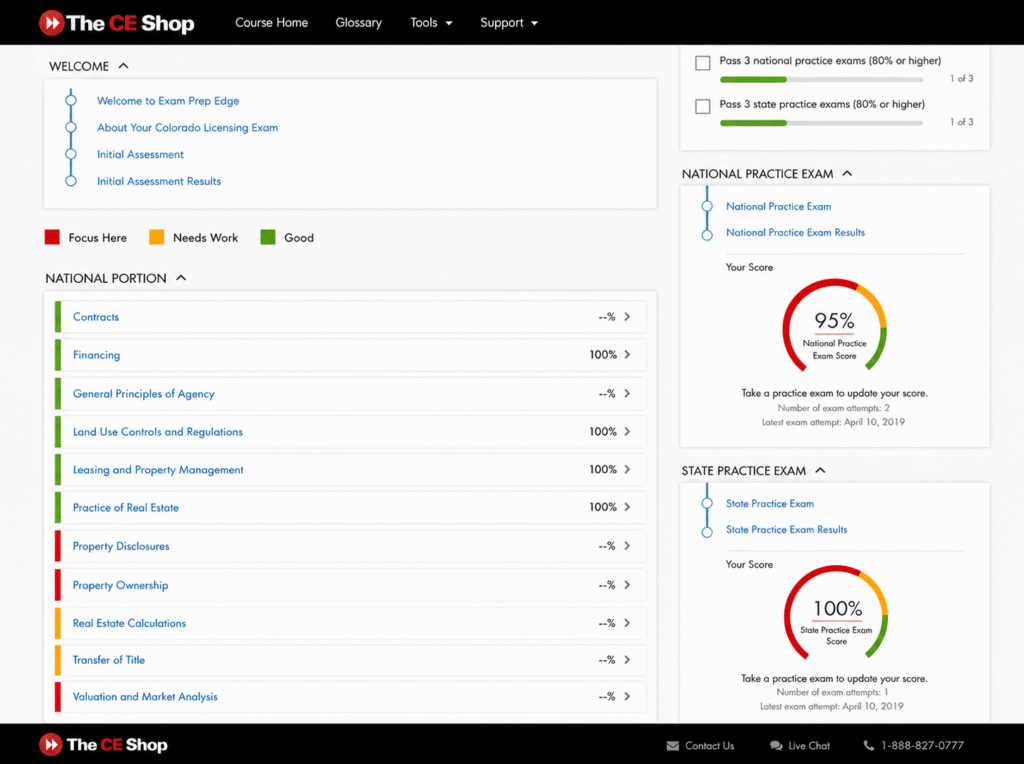Open the Property Ownership topic

click(120, 585)
